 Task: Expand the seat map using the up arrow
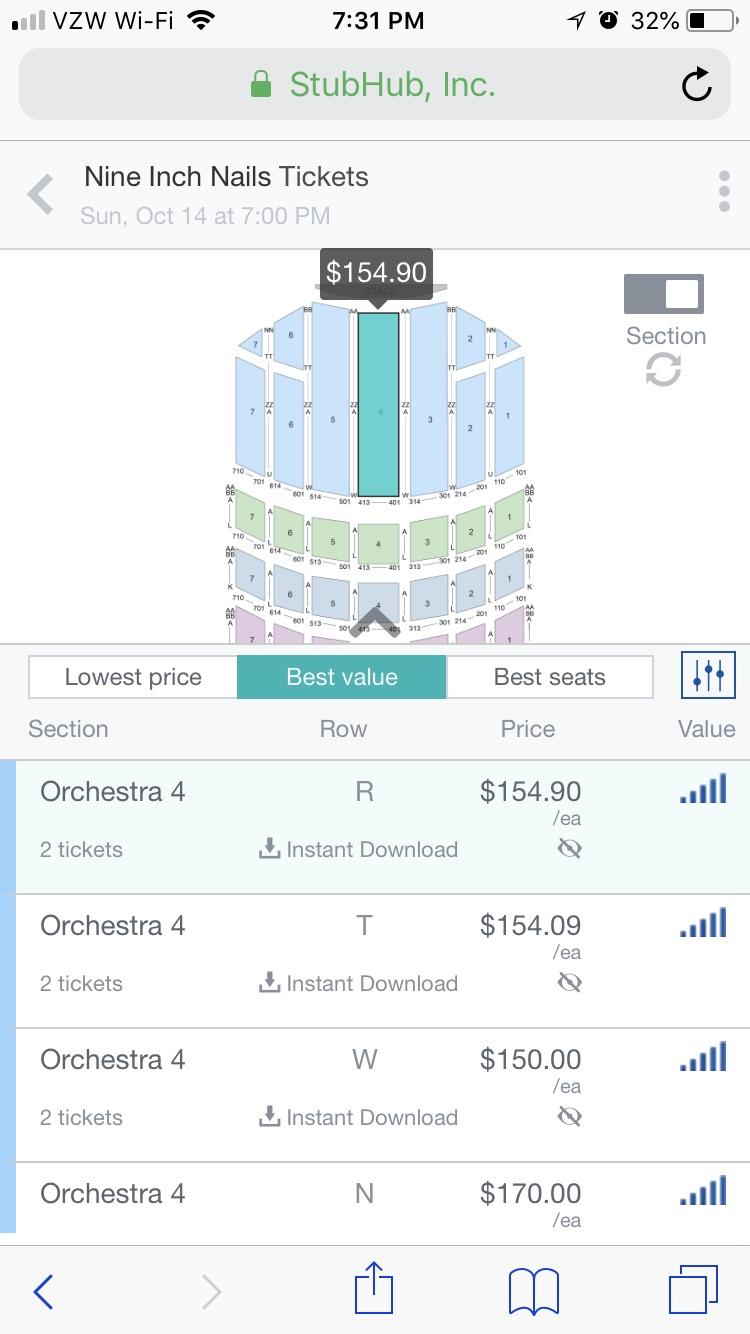pyautogui.click(x=375, y=621)
